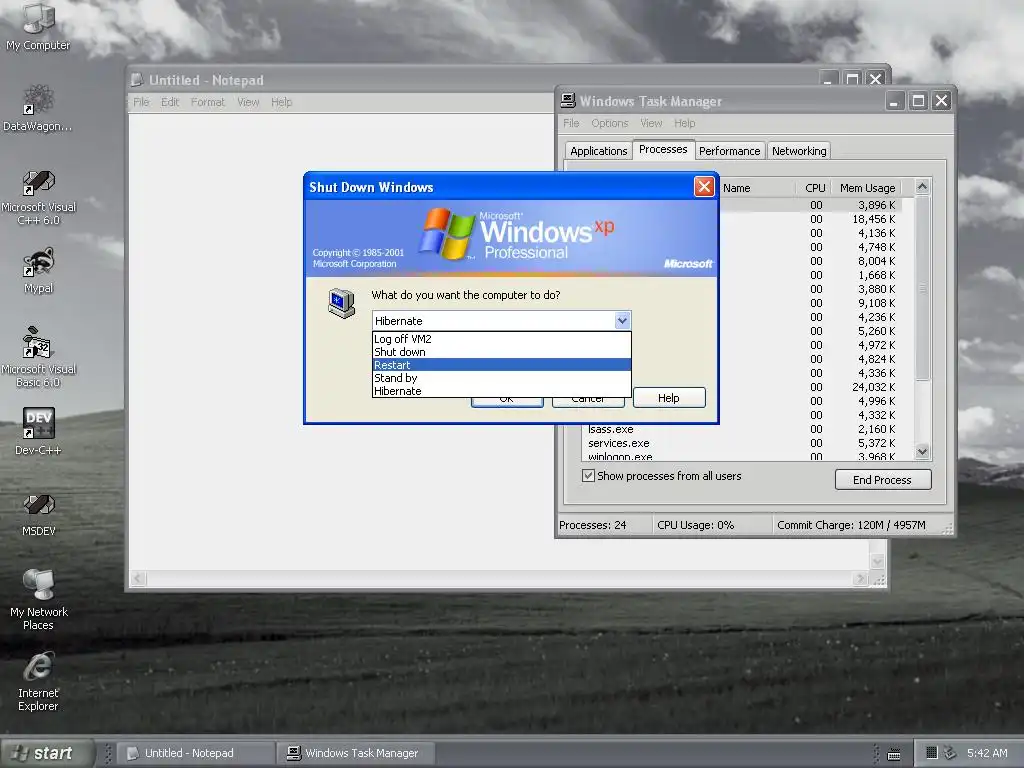
Task: Select the services.exe process row
Action: coord(742,443)
